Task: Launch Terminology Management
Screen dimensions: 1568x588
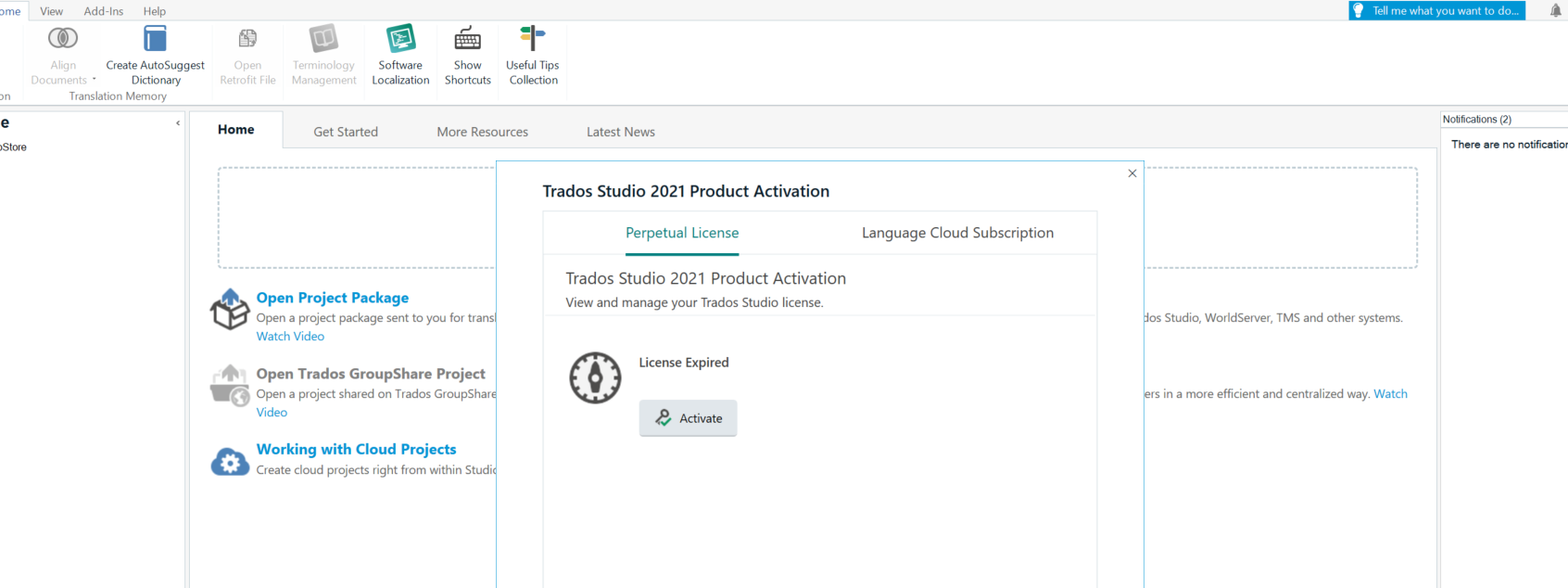Action: 323,39
